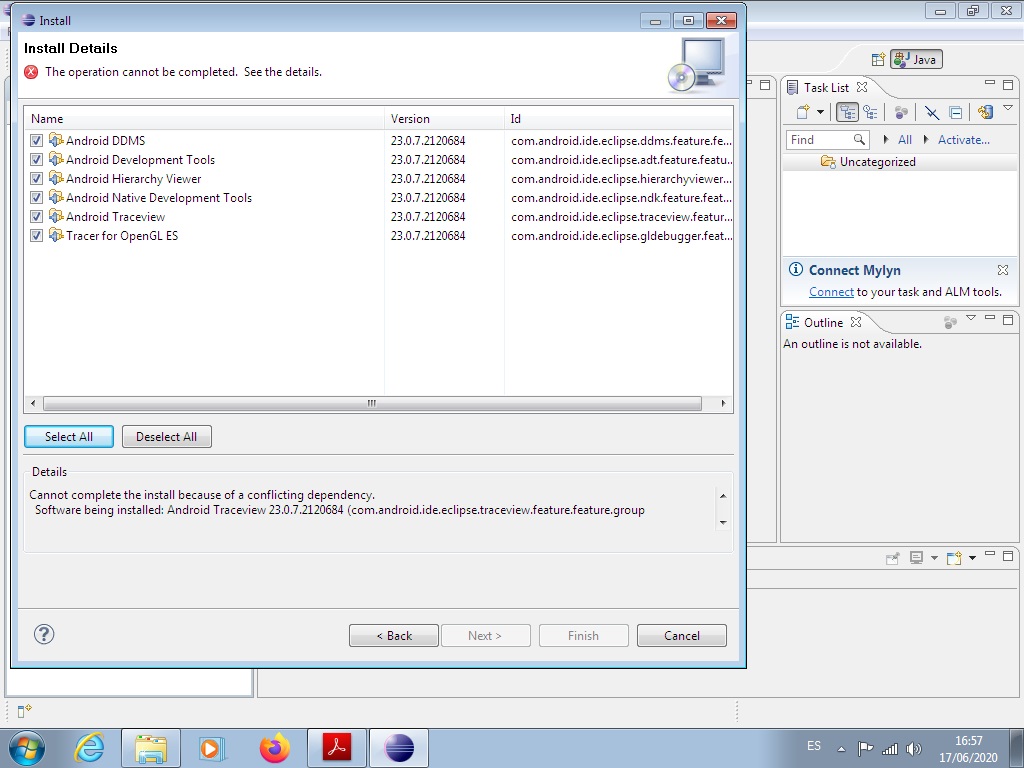Uncheck Android Traceview checkbox
Viewport: 1024px width, 768px height.
coord(36,216)
